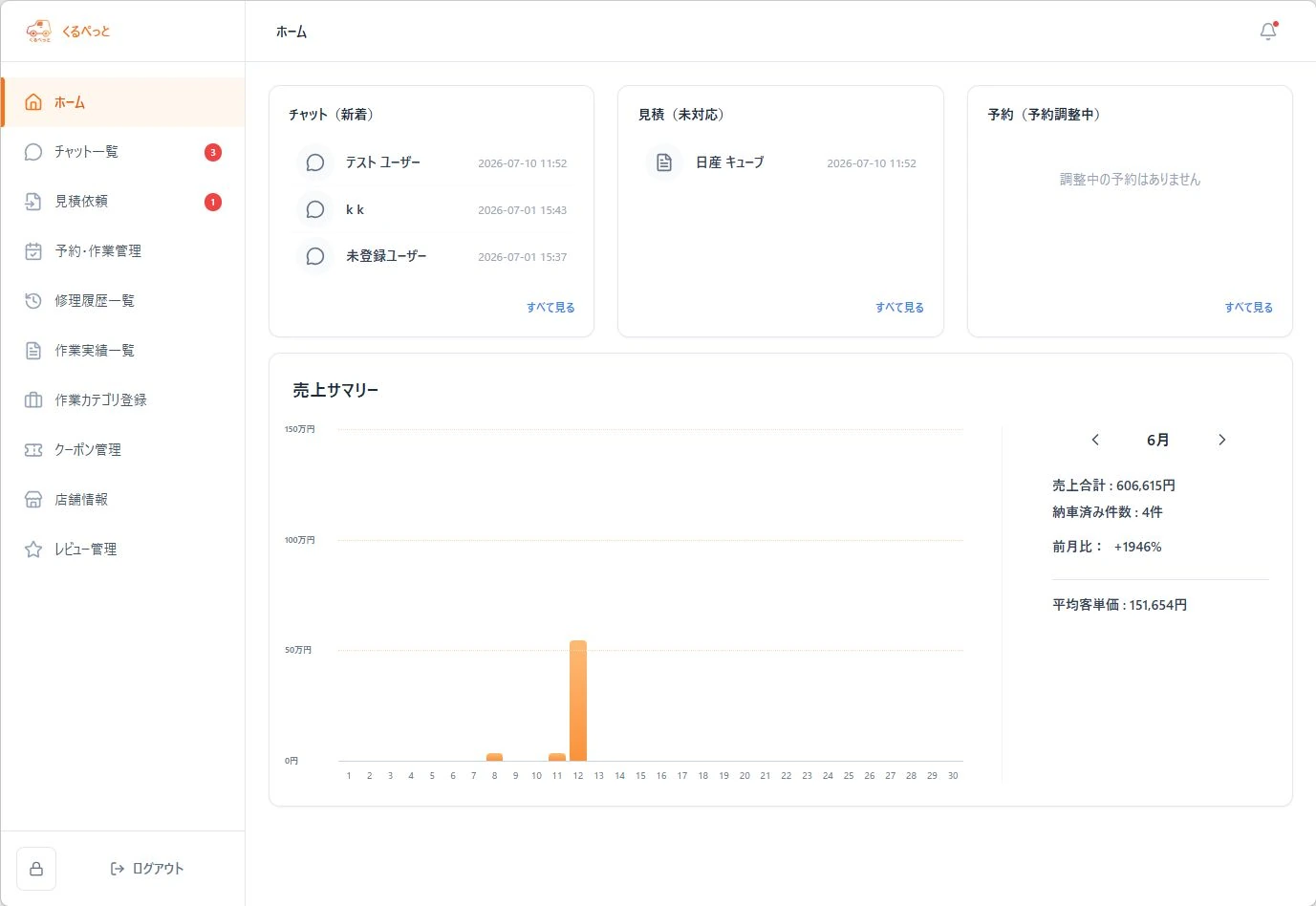The height and width of the screenshot is (906, 1316).
Task: Open estimate for 日産 キューブ
Action: (781, 162)
